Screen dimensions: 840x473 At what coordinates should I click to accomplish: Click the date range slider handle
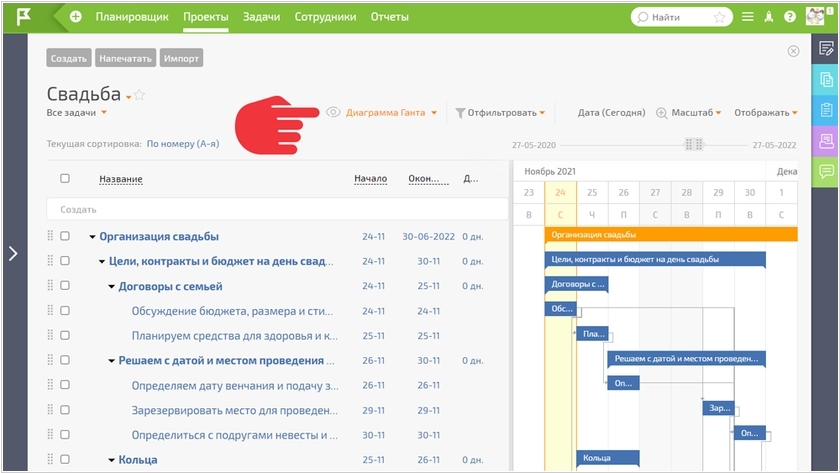coord(693,144)
